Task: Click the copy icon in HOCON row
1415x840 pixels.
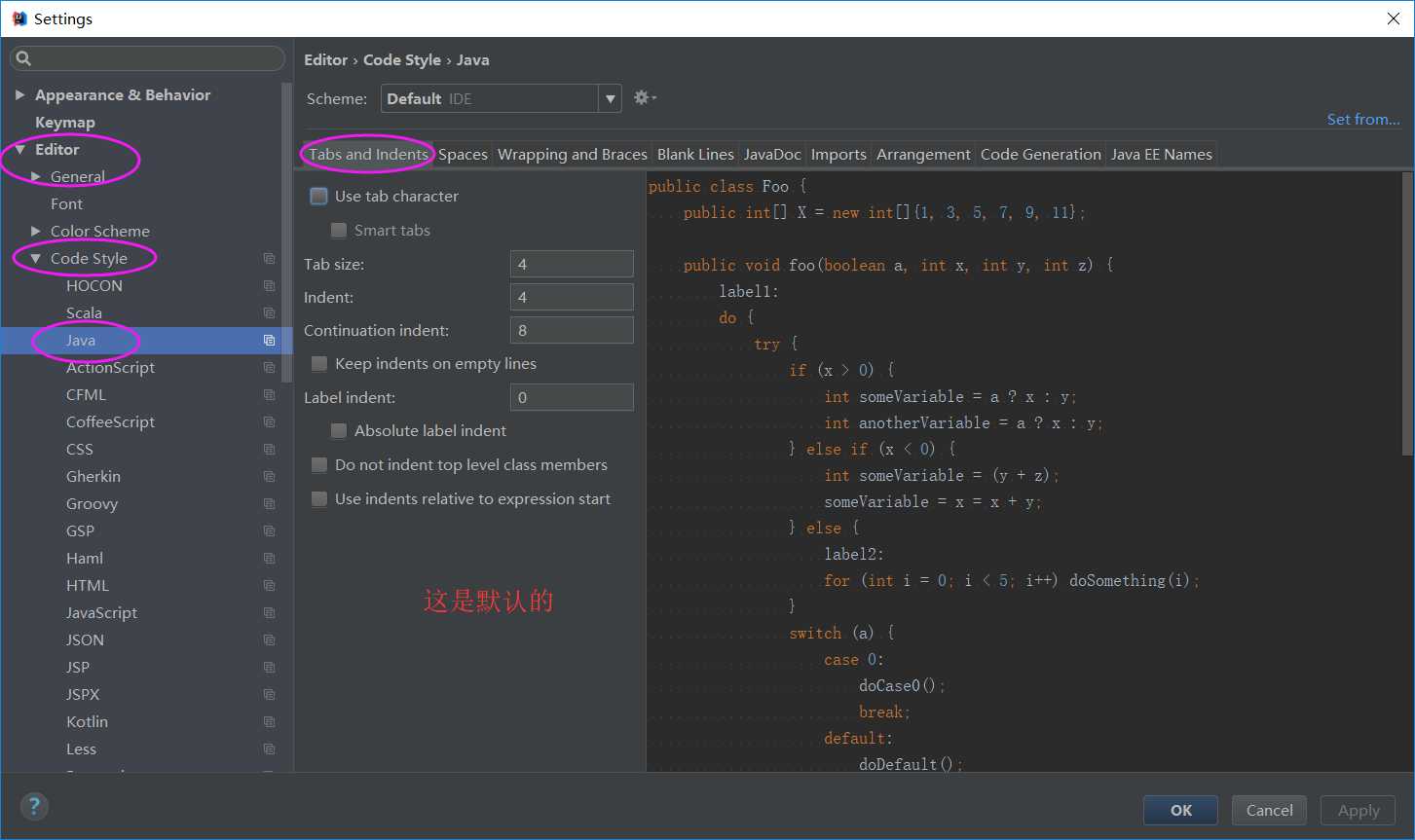Action: (x=269, y=286)
